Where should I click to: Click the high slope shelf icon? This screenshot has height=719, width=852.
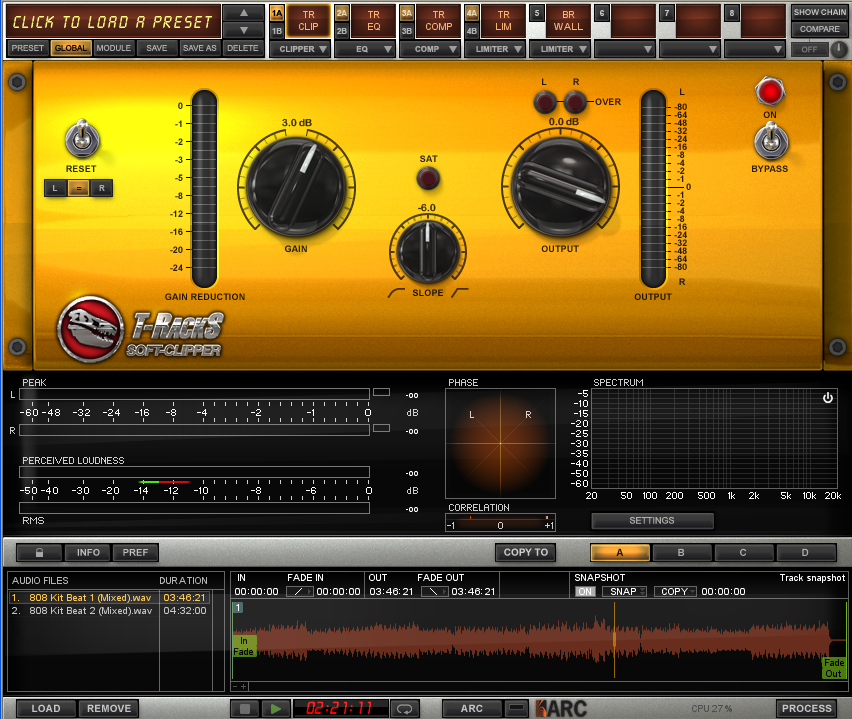tap(460, 293)
